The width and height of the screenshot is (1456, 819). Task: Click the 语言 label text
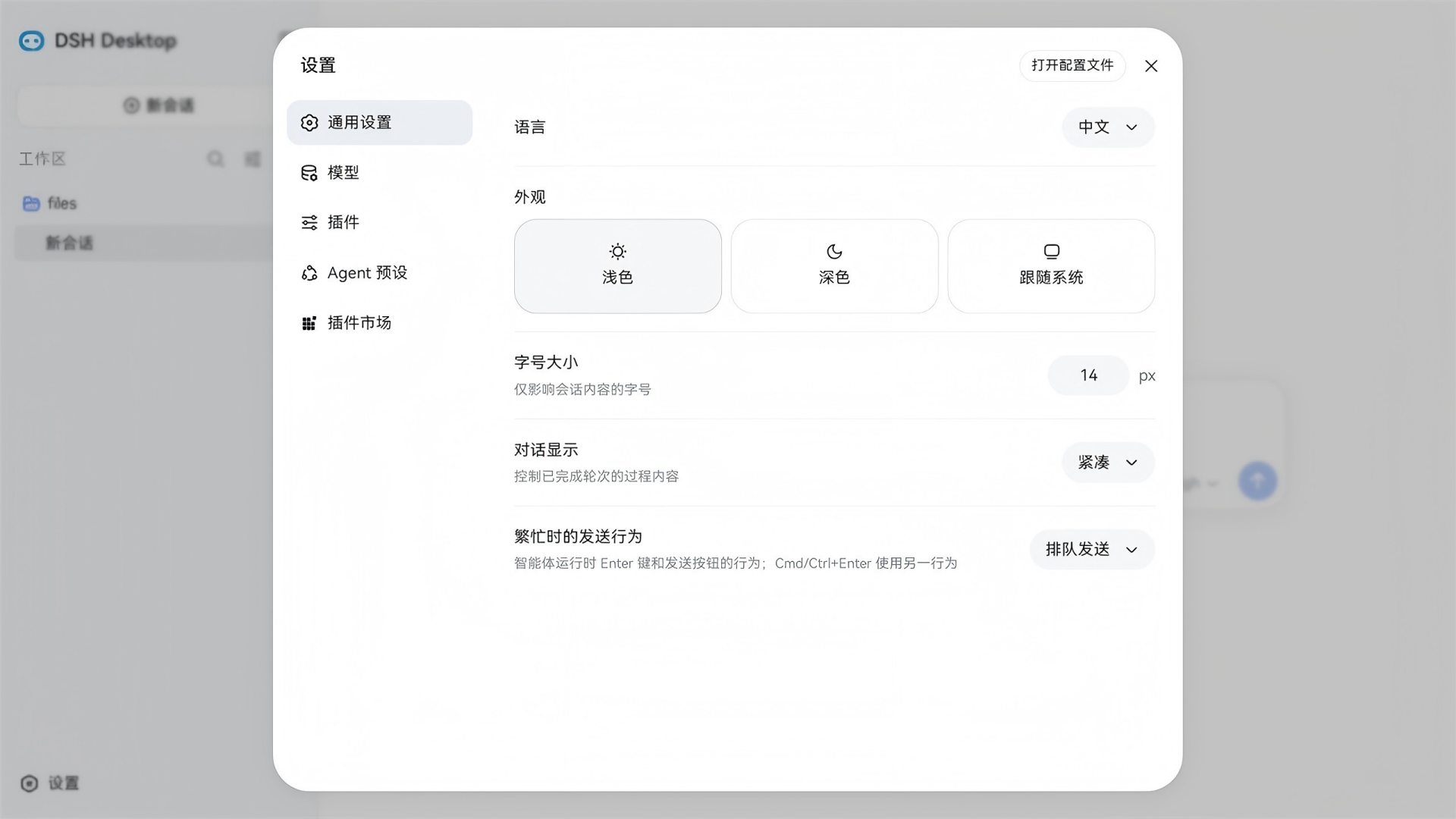tap(529, 127)
